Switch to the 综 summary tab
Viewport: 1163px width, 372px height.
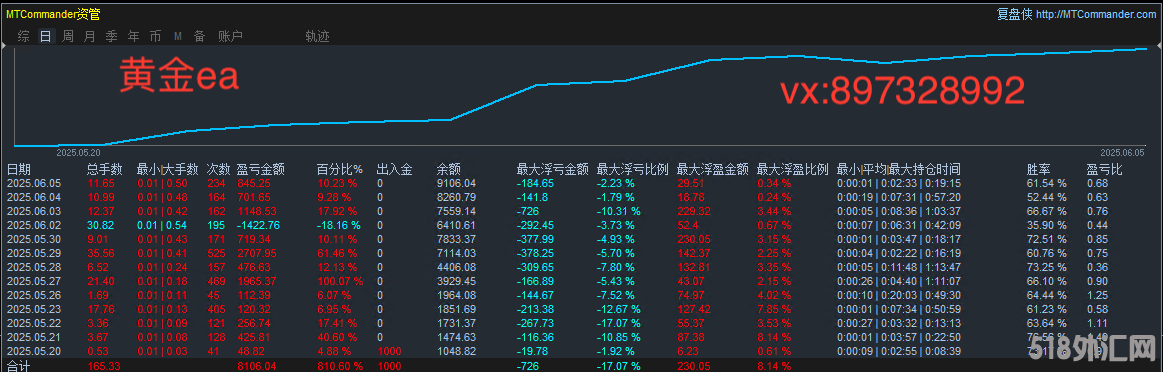click(24, 36)
